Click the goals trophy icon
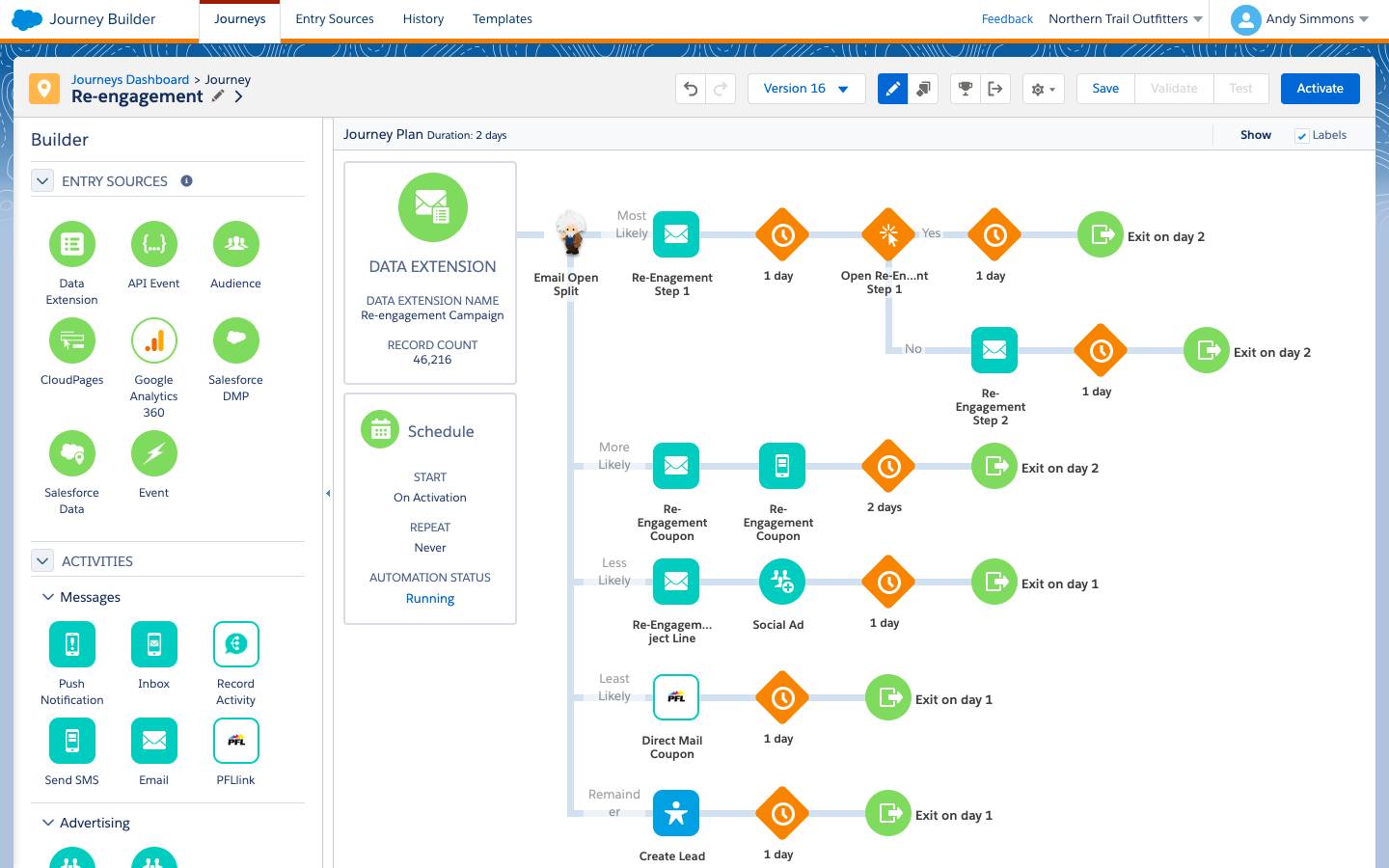The height and width of the screenshot is (868, 1389). [x=965, y=89]
